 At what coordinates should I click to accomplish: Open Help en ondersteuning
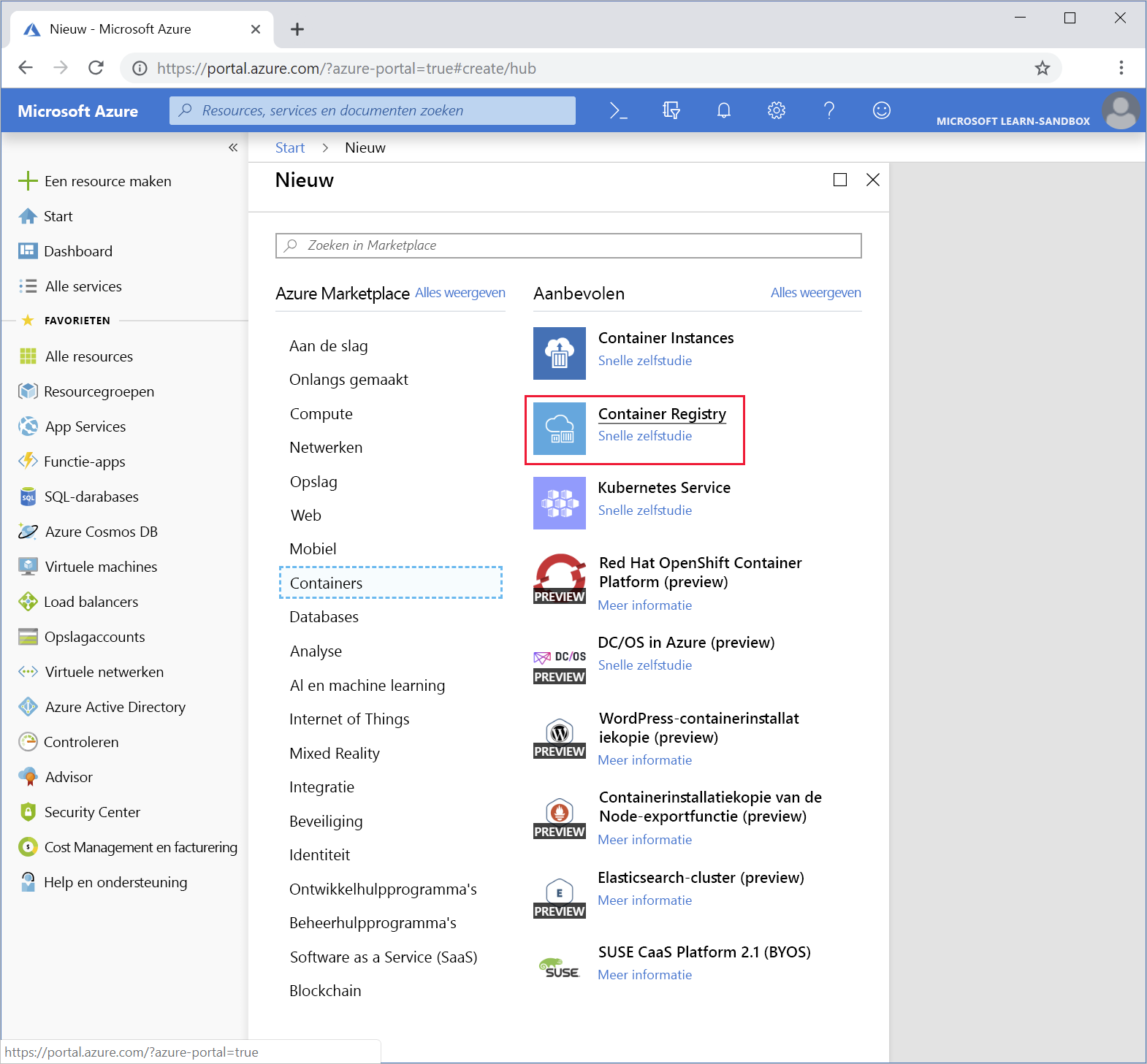pyautogui.click(x=102, y=882)
